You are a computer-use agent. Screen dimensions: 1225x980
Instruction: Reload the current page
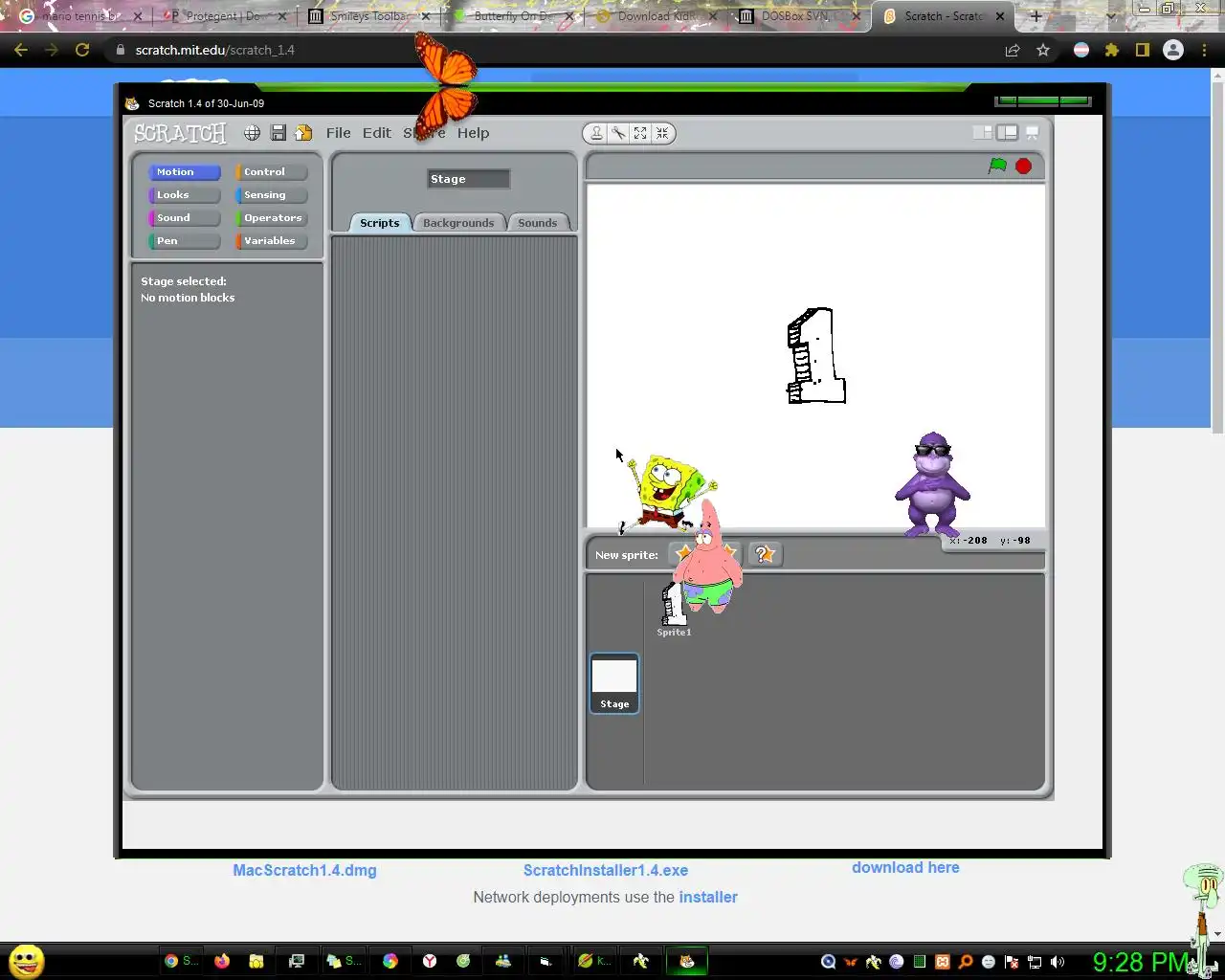[x=82, y=50]
